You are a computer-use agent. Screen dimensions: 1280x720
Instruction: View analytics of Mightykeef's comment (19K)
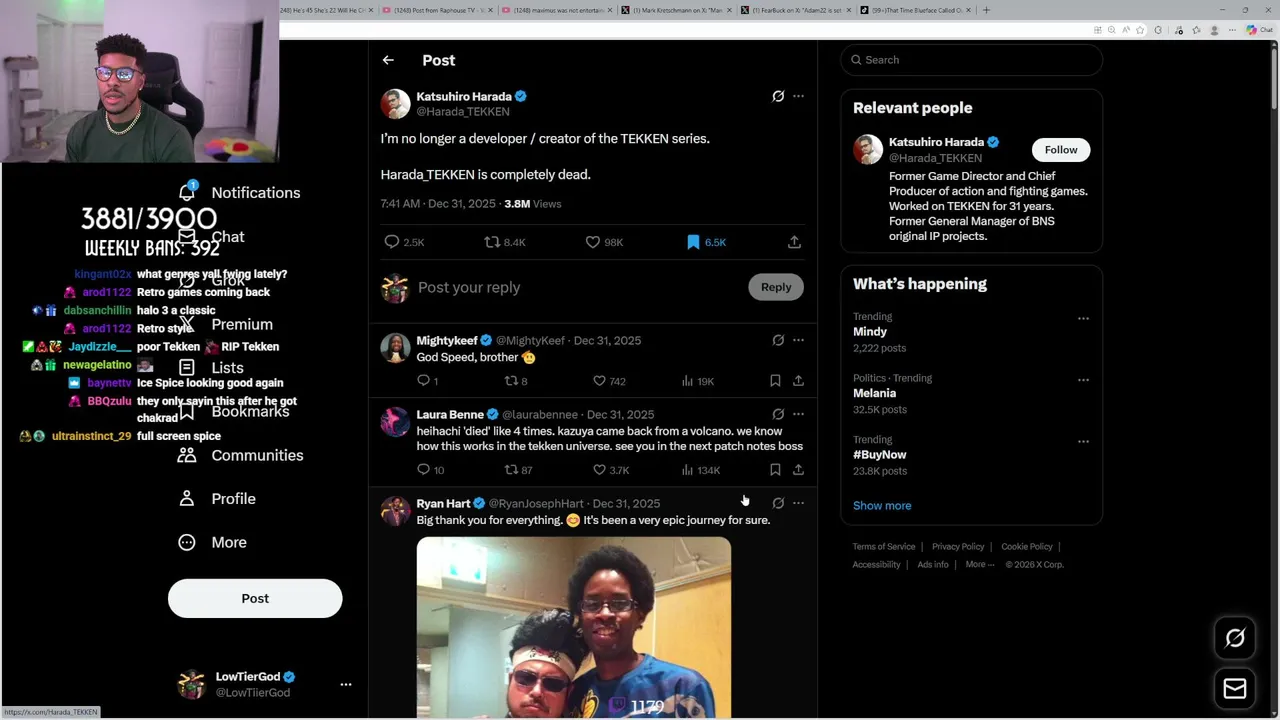[x=697, y=381]
